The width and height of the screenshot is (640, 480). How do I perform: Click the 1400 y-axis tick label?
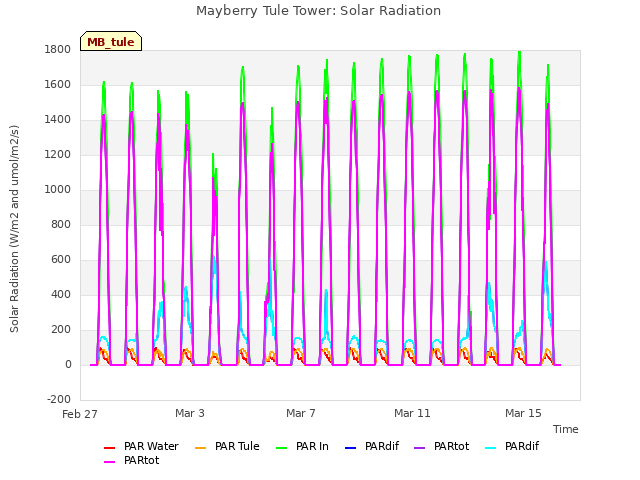tap(58, 120)
